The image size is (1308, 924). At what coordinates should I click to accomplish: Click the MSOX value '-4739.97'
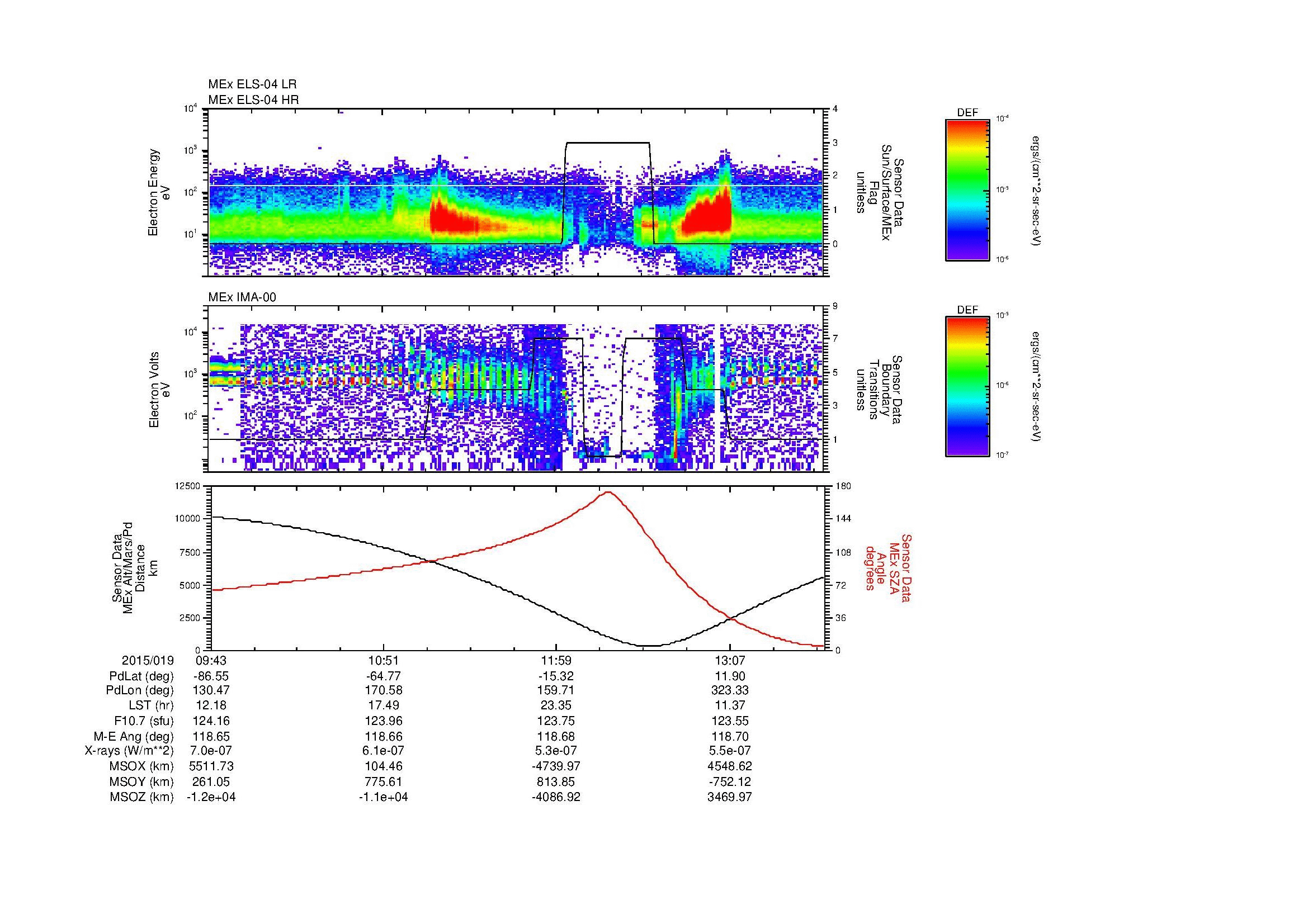click(x=556, y=767)
